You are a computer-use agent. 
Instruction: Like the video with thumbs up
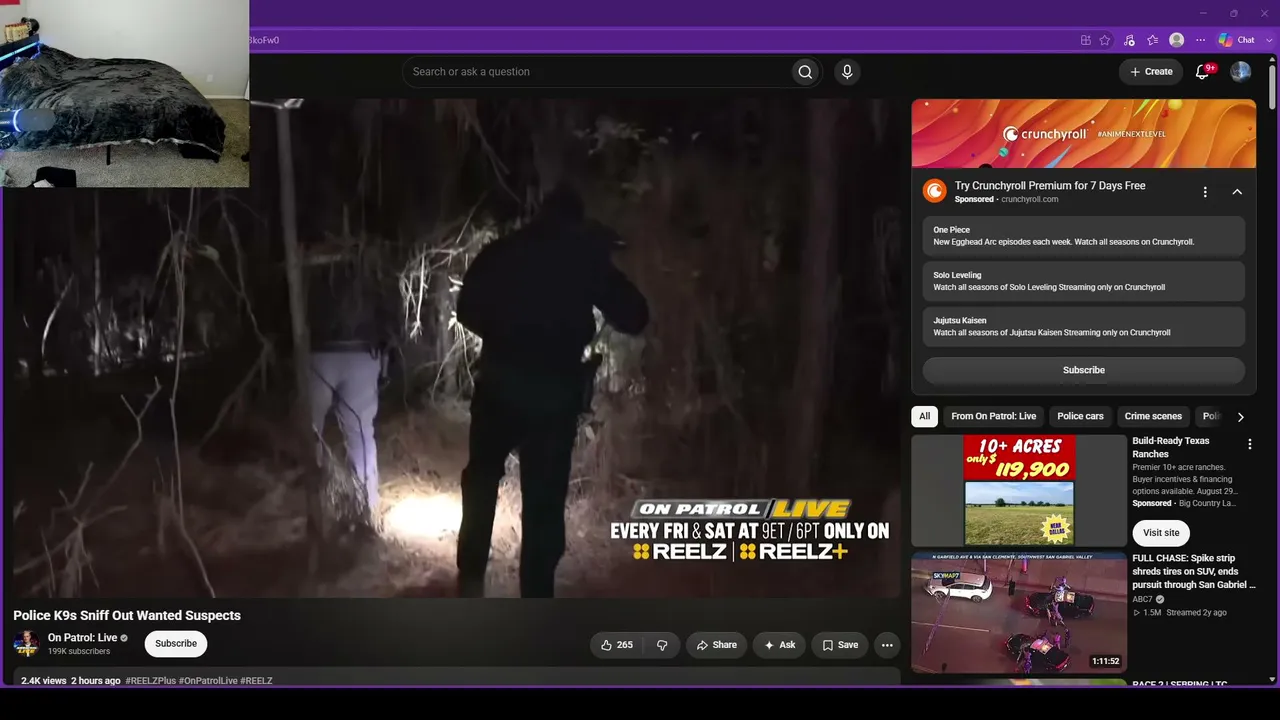point(617,645)
